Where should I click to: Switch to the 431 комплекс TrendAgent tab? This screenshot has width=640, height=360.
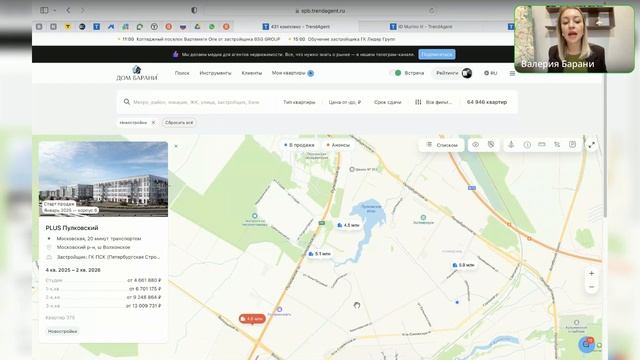pos(296,27)
